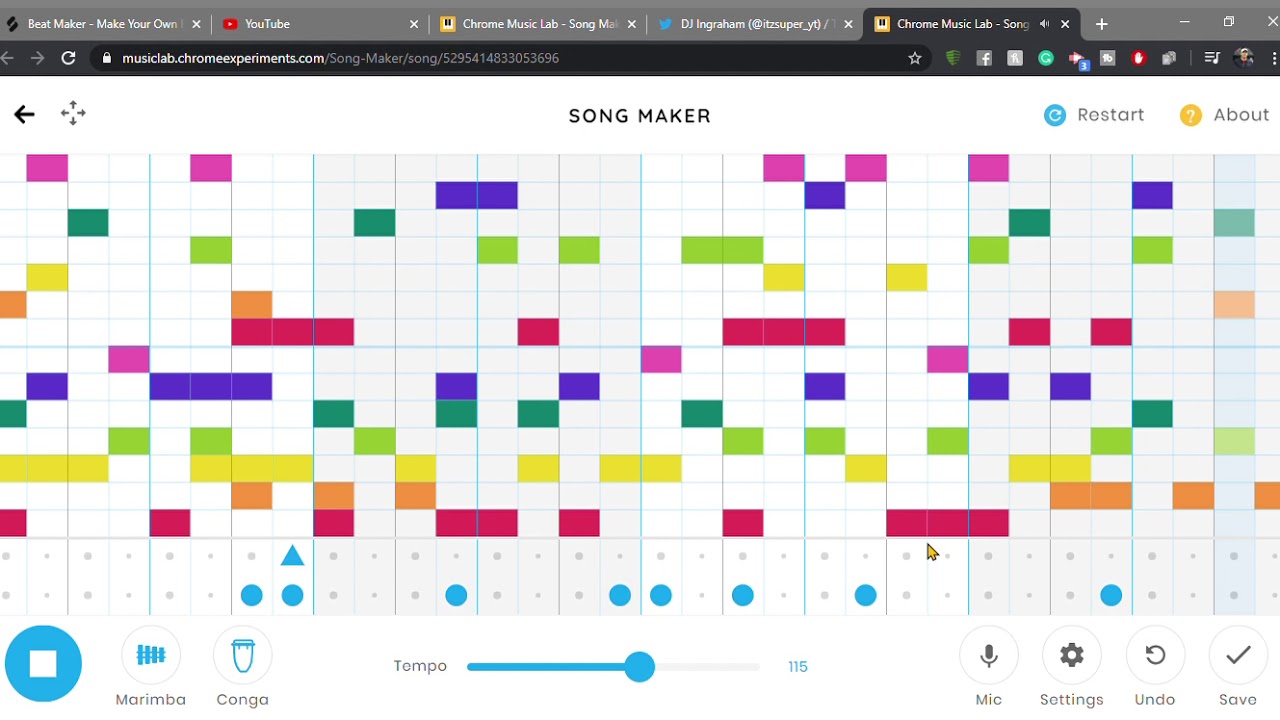The width and height of the screenshot is (1280, 720).
Task: Go back with the black arrow
Action: click(x=24, y=114)
